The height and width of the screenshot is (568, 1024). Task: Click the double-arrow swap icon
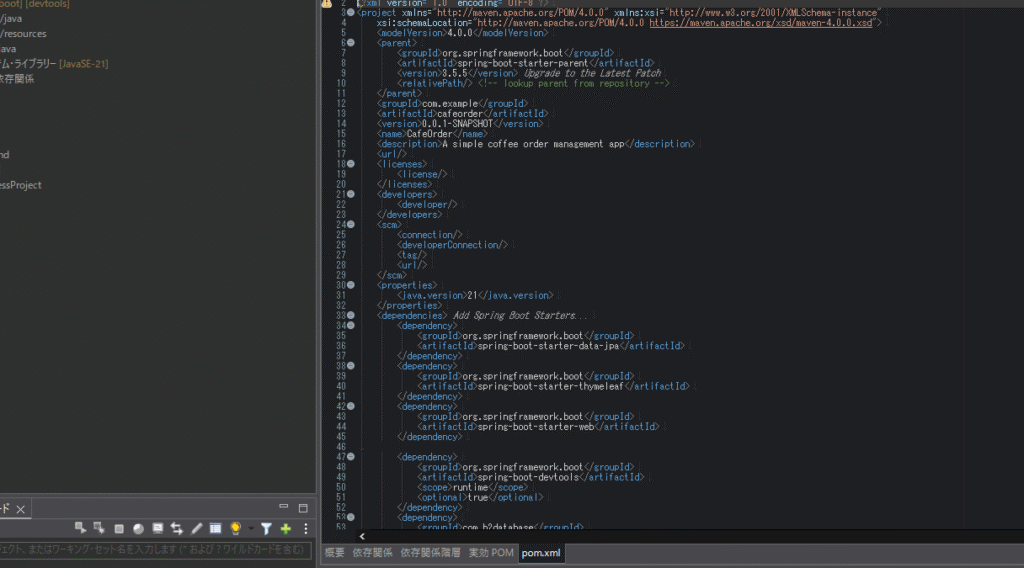177,528
